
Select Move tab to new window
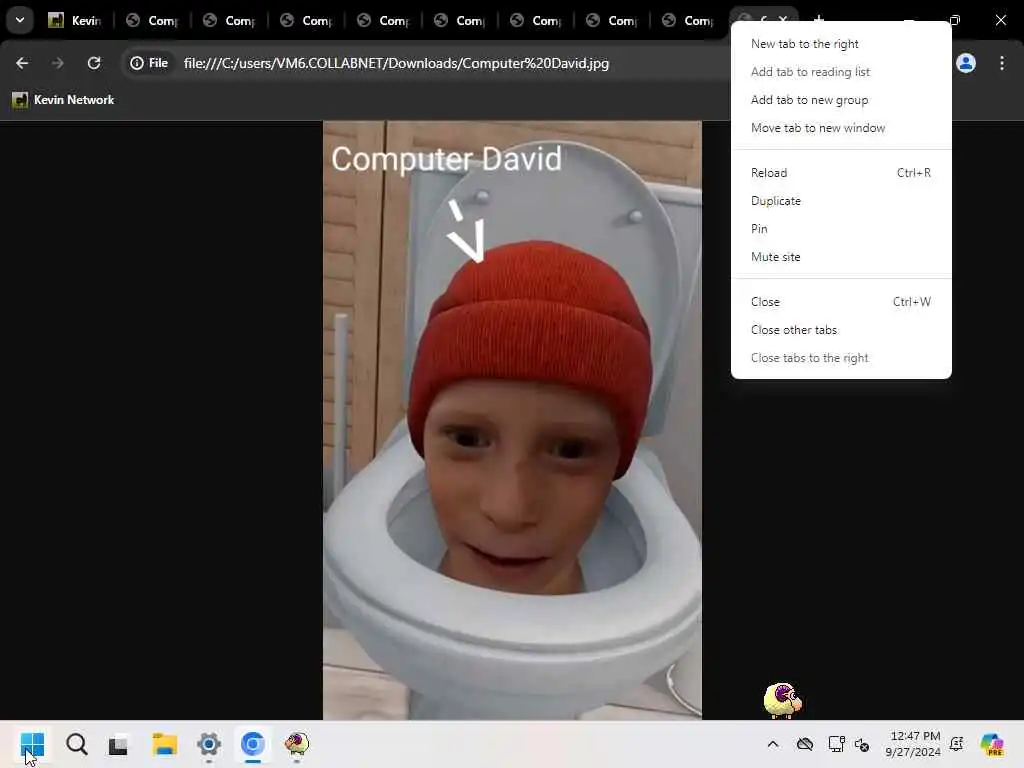pyautogui.click(x=841, y=128)
